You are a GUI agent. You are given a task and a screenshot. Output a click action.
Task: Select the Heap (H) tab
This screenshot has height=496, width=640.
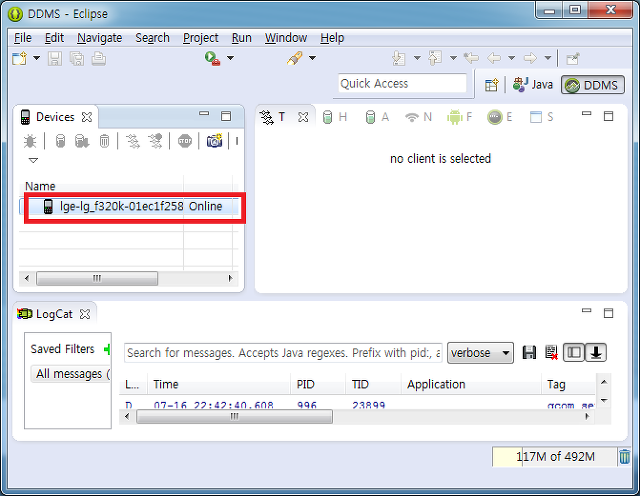tap(335, 117)
